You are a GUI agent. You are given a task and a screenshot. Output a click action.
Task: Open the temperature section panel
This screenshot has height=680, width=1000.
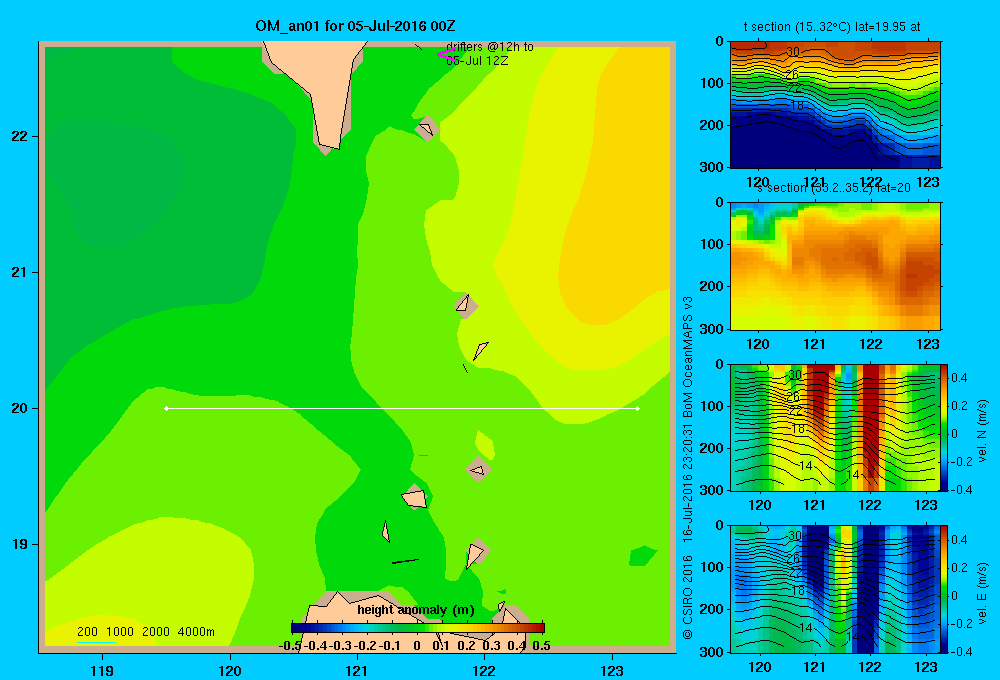pos(835,105)
